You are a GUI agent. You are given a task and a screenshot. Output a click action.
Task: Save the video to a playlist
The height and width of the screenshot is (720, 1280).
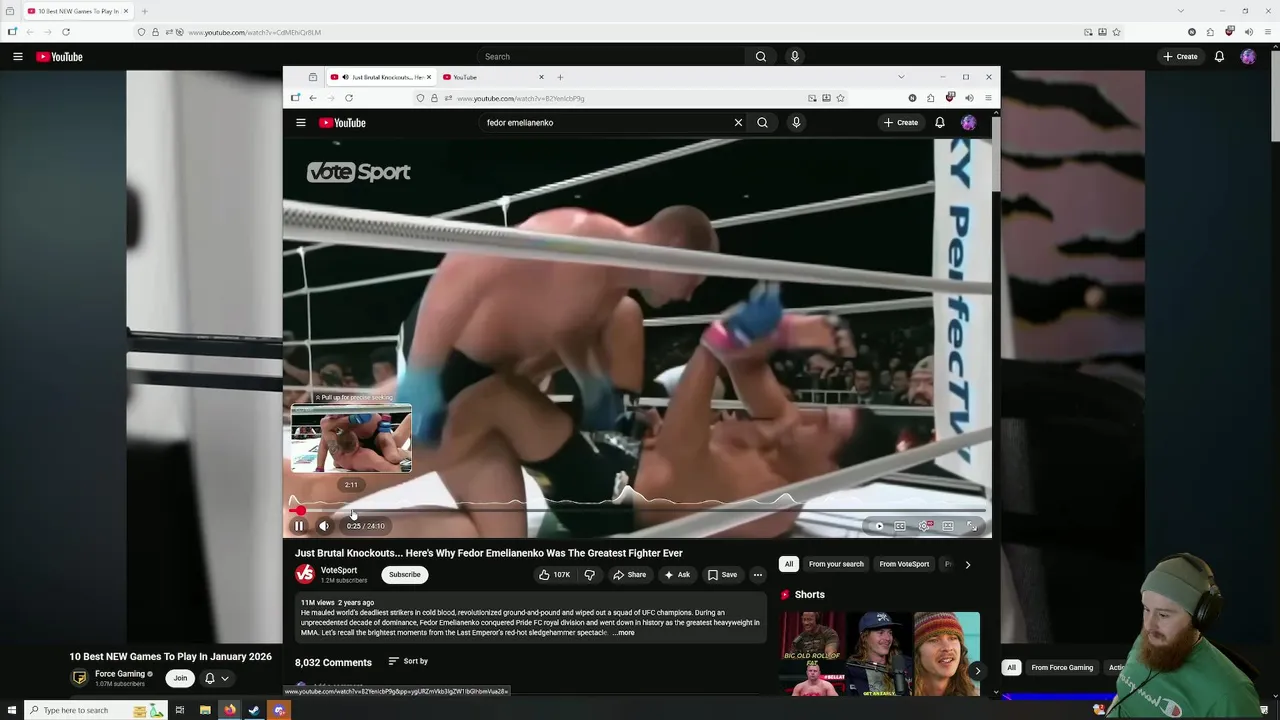(722, 575)
